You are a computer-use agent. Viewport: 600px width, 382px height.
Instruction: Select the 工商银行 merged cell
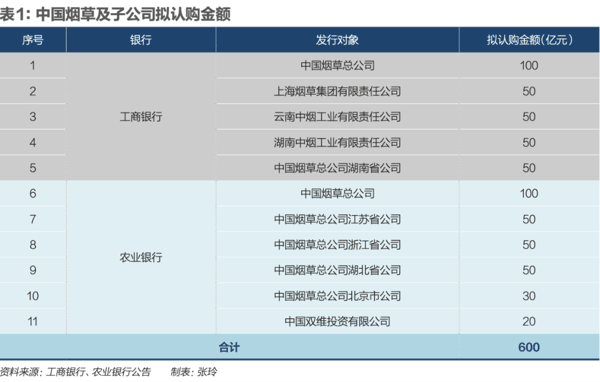pos(141,117)
